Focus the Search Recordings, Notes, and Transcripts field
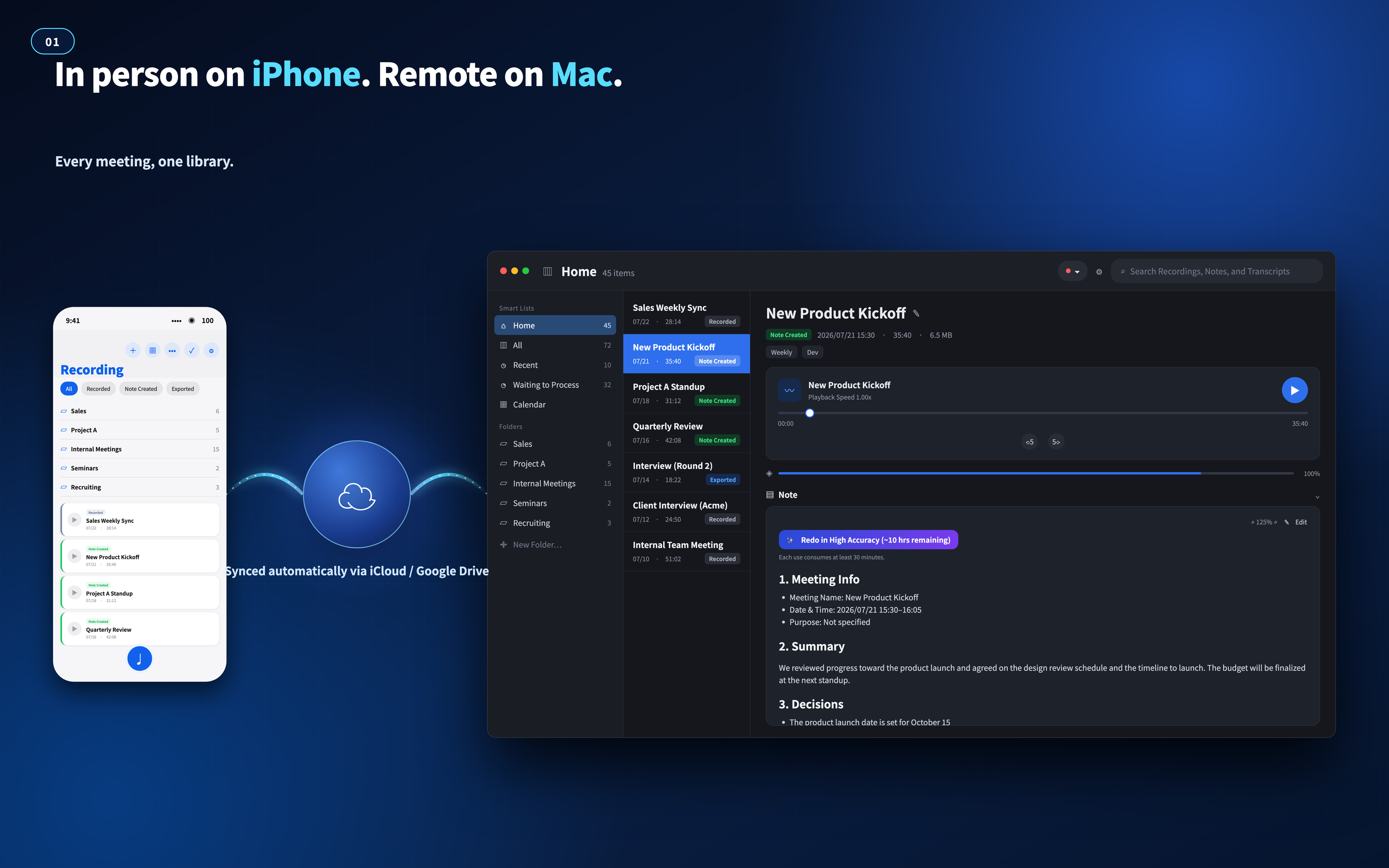1389x868 pixels. (x=1217, y=271)
